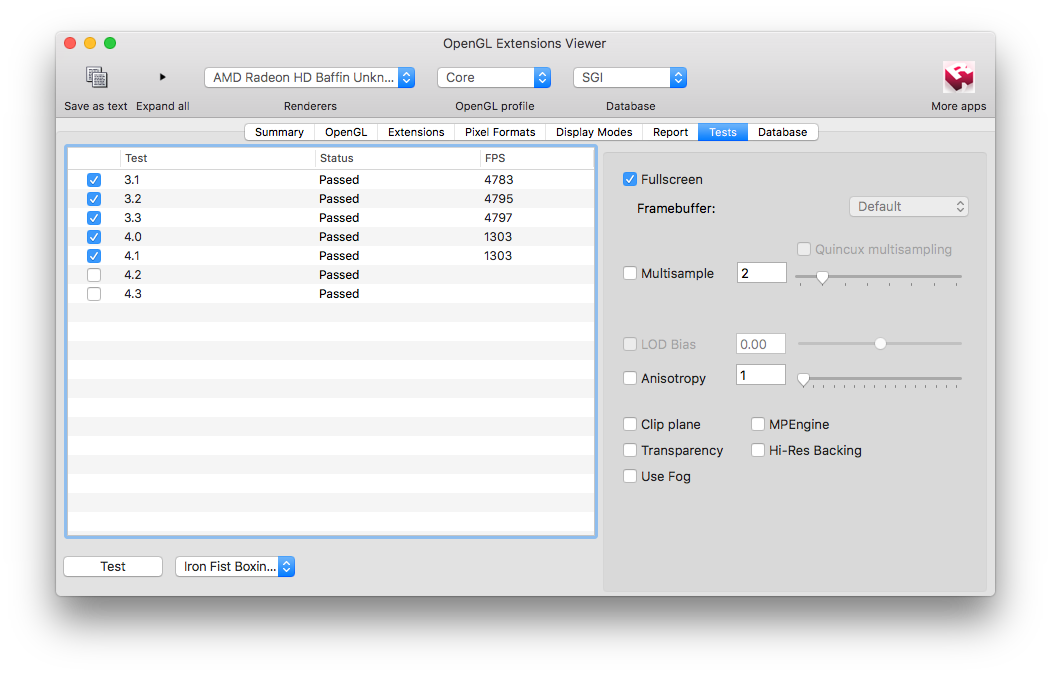1051x676 pixels.
Task: Select the Tests tab
Action: coord(723,132)
